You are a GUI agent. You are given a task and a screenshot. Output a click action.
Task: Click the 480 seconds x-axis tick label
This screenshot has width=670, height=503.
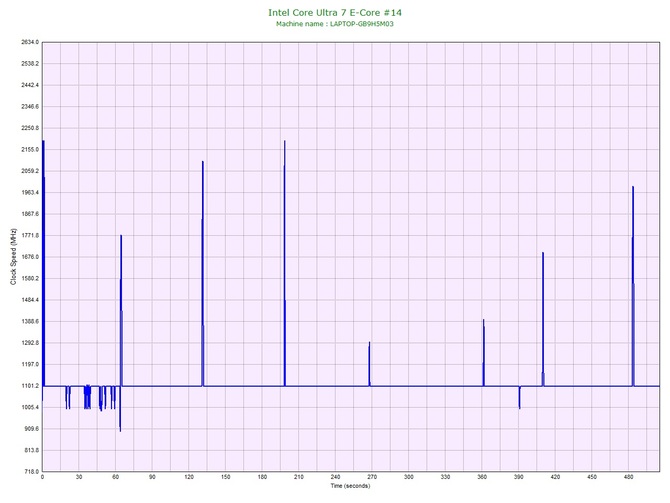pyautogui.click(x=629, y=477)
